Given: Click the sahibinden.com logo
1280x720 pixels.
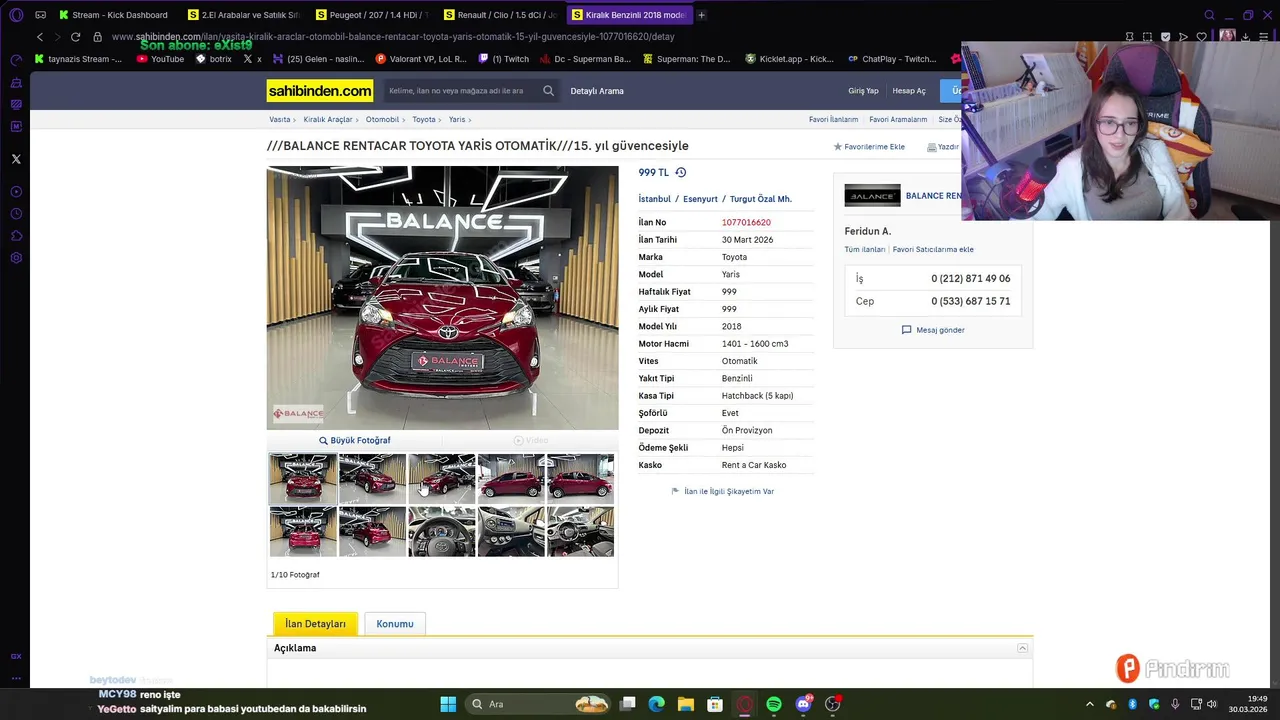Looking at the screenshot, I should click(320, 91).
